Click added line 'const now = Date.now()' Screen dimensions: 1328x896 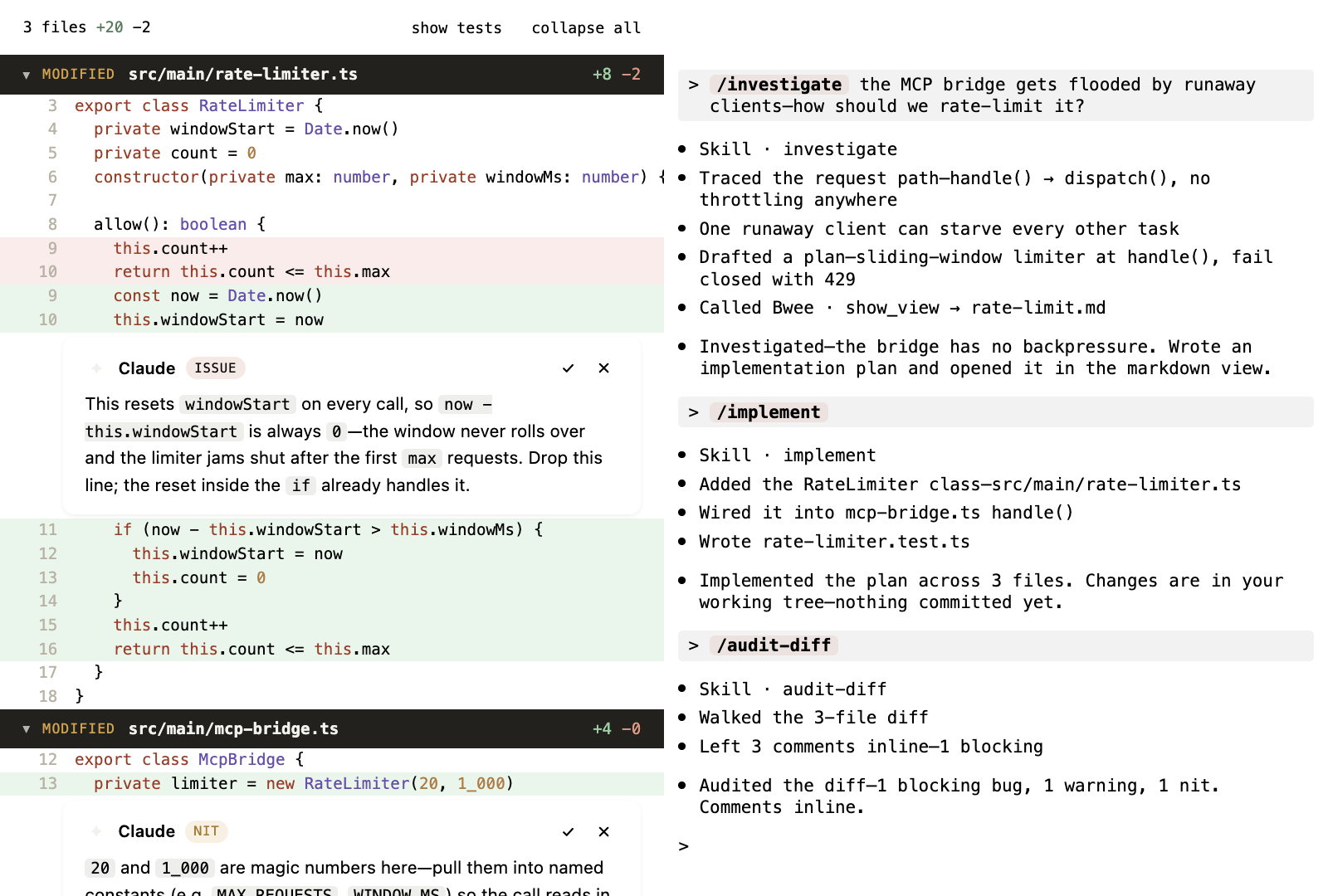point(332,296)
